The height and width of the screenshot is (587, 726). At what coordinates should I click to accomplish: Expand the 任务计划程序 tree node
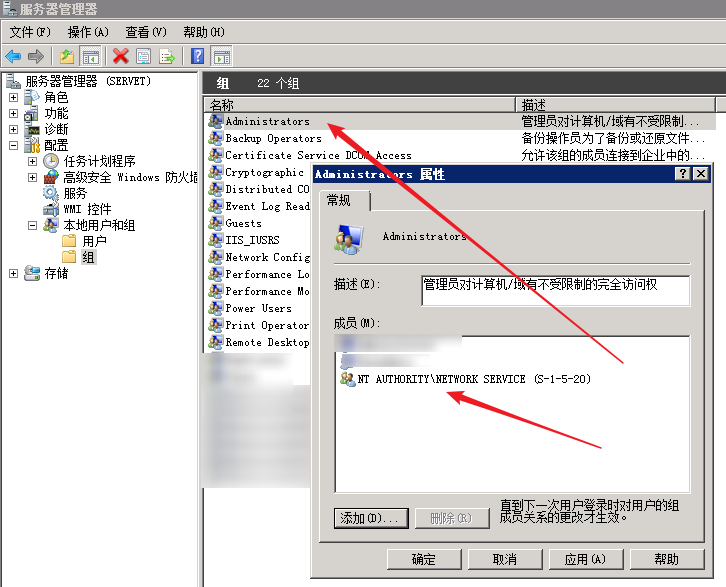[x=32, y=161]
